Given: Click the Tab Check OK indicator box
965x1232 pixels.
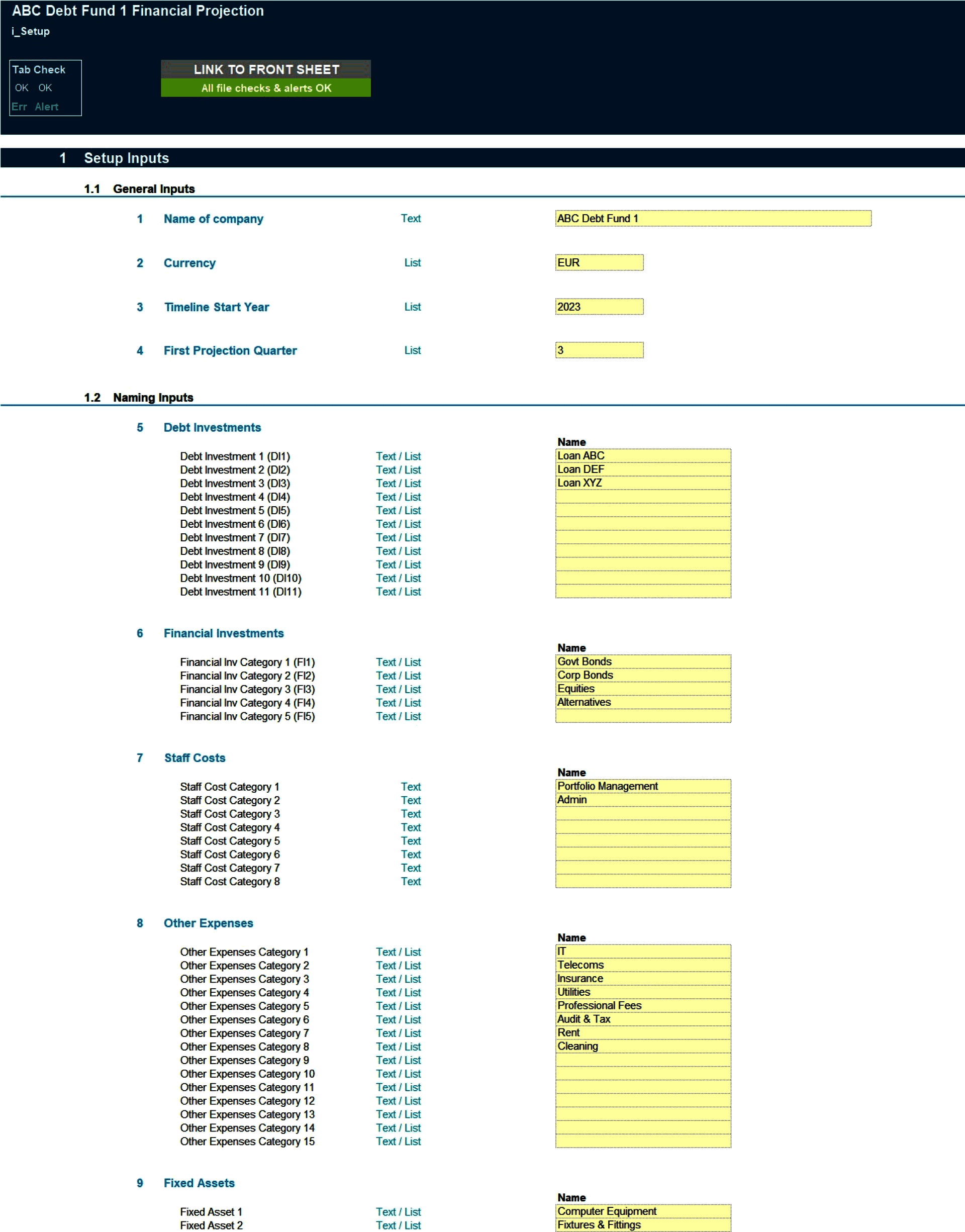Looking at the screenshot, I should [45, 87].
